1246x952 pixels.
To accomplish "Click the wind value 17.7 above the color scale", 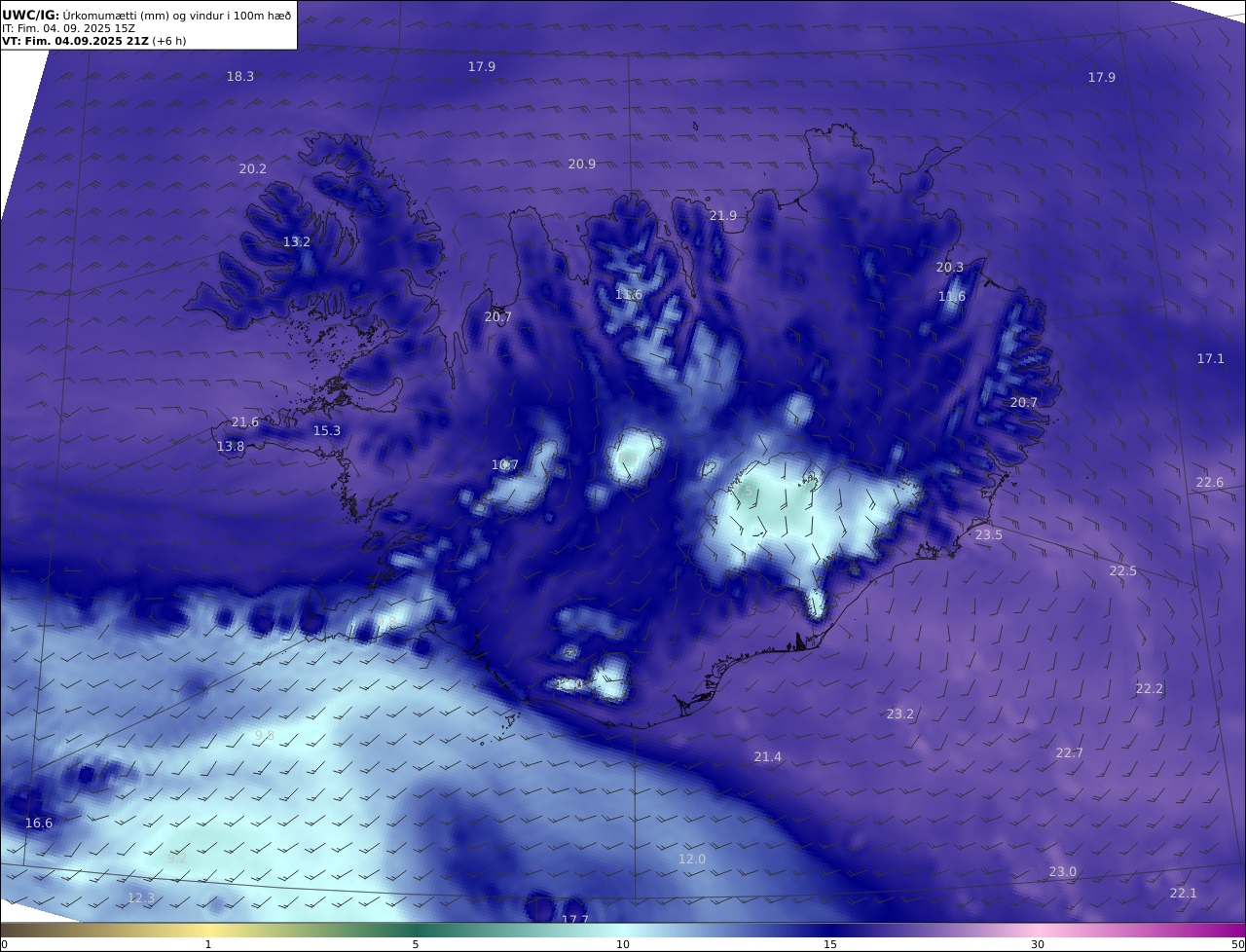I will click(x=575, y=919).
